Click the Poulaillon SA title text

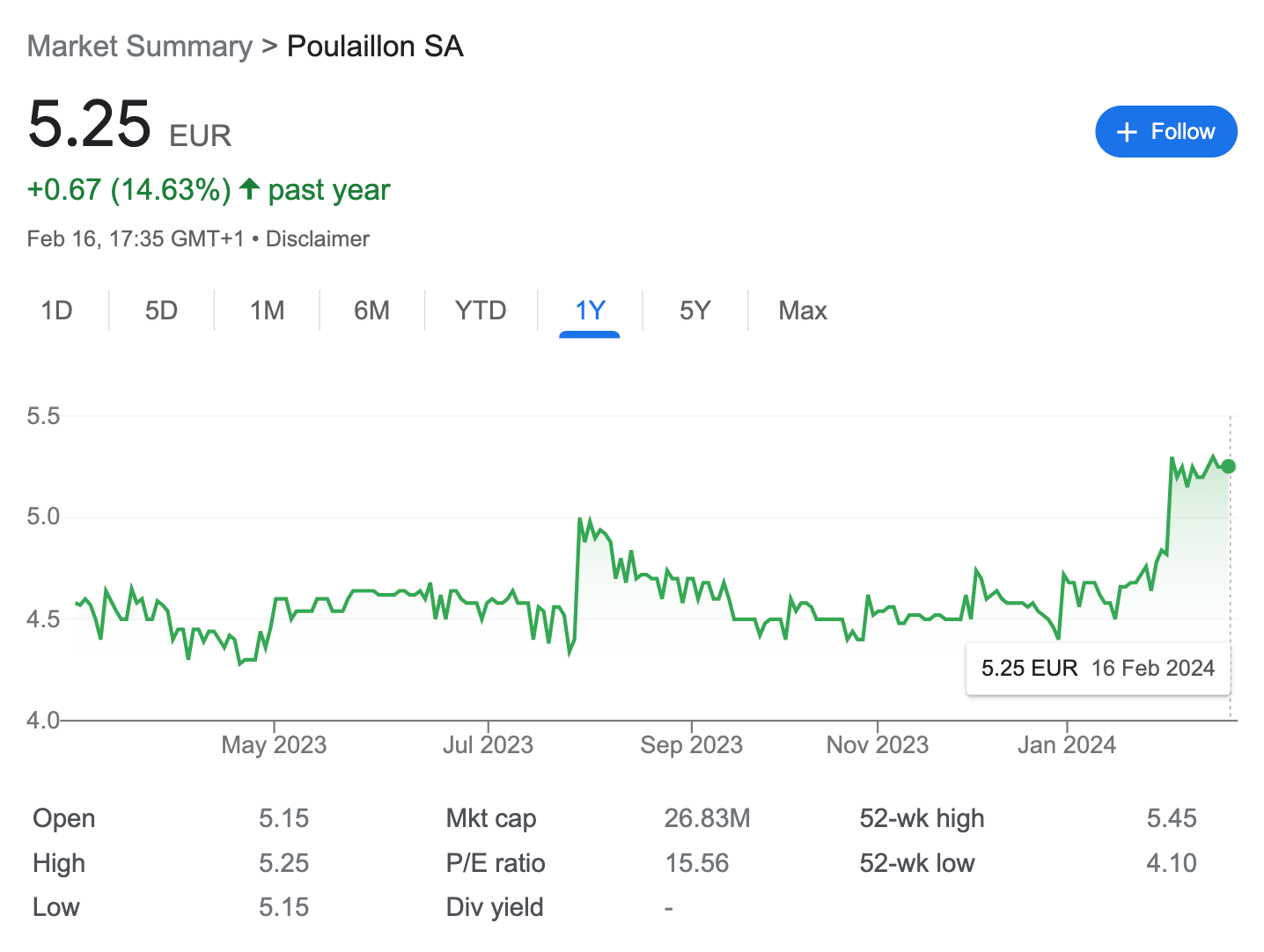coord(375,47)
